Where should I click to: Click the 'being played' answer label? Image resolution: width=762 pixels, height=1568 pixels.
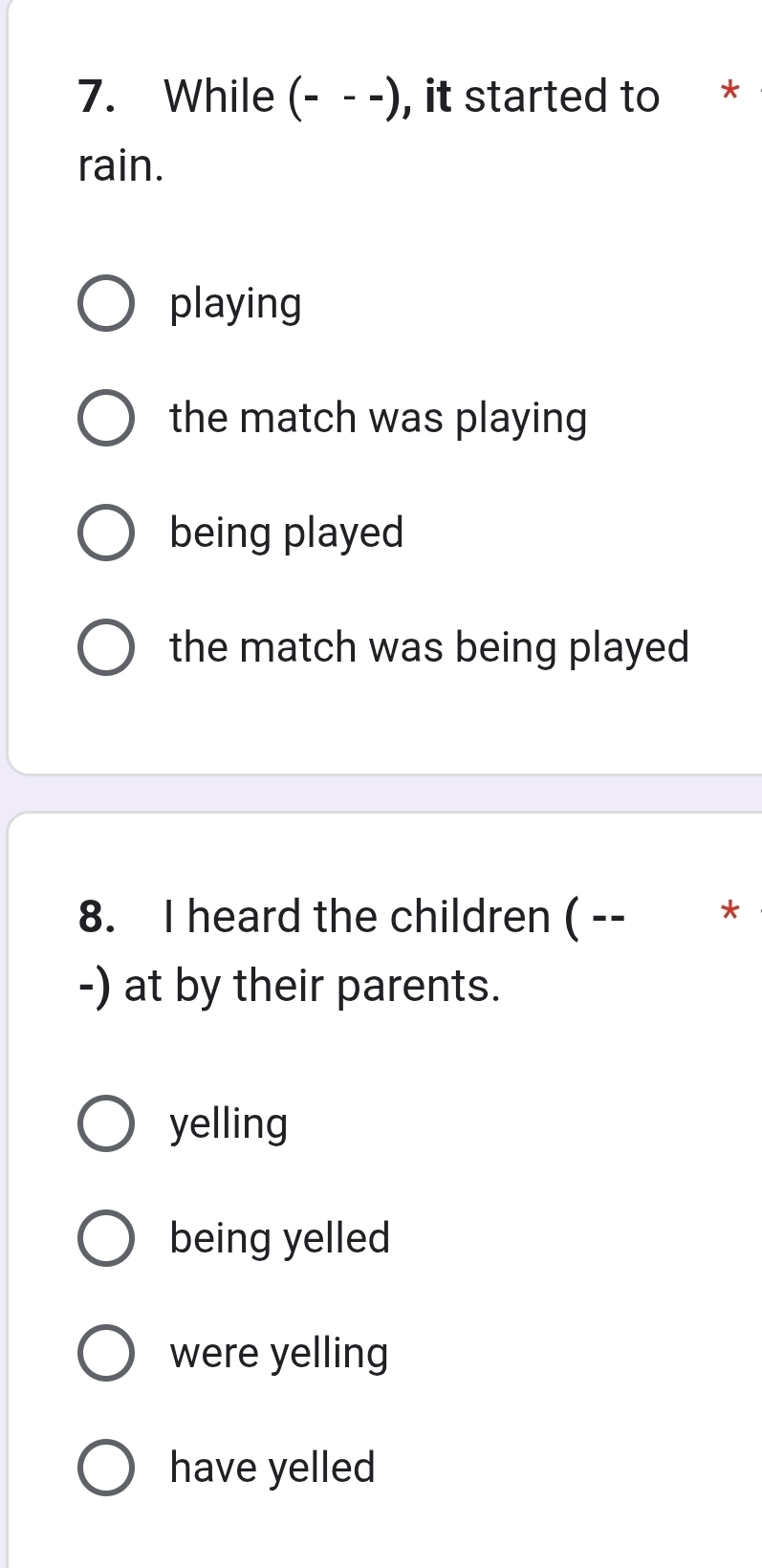[287, 533]
